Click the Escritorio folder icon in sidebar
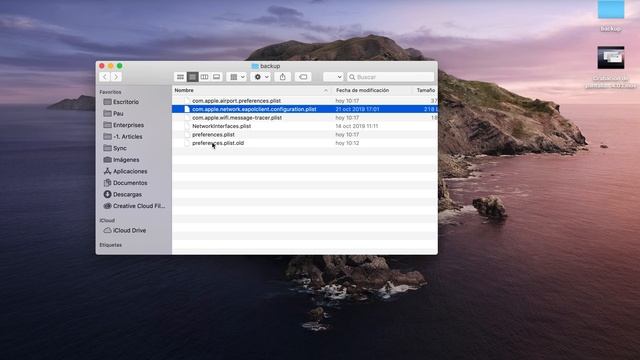Image resolution: width=640 pixels, height=360 pixels. (107, 102)
